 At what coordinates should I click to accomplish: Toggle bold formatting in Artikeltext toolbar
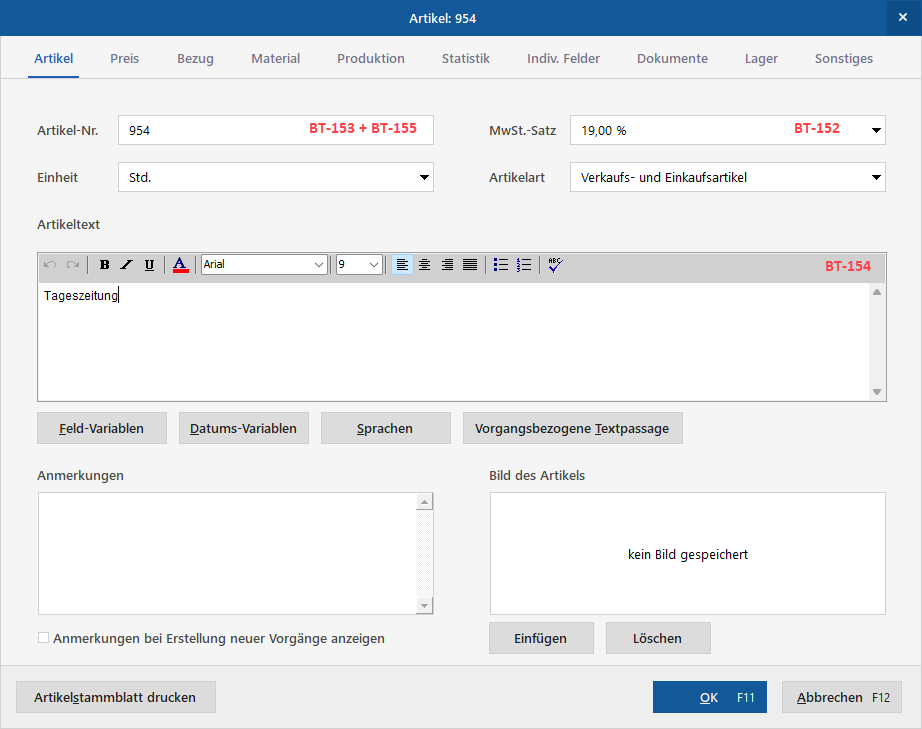104,265
